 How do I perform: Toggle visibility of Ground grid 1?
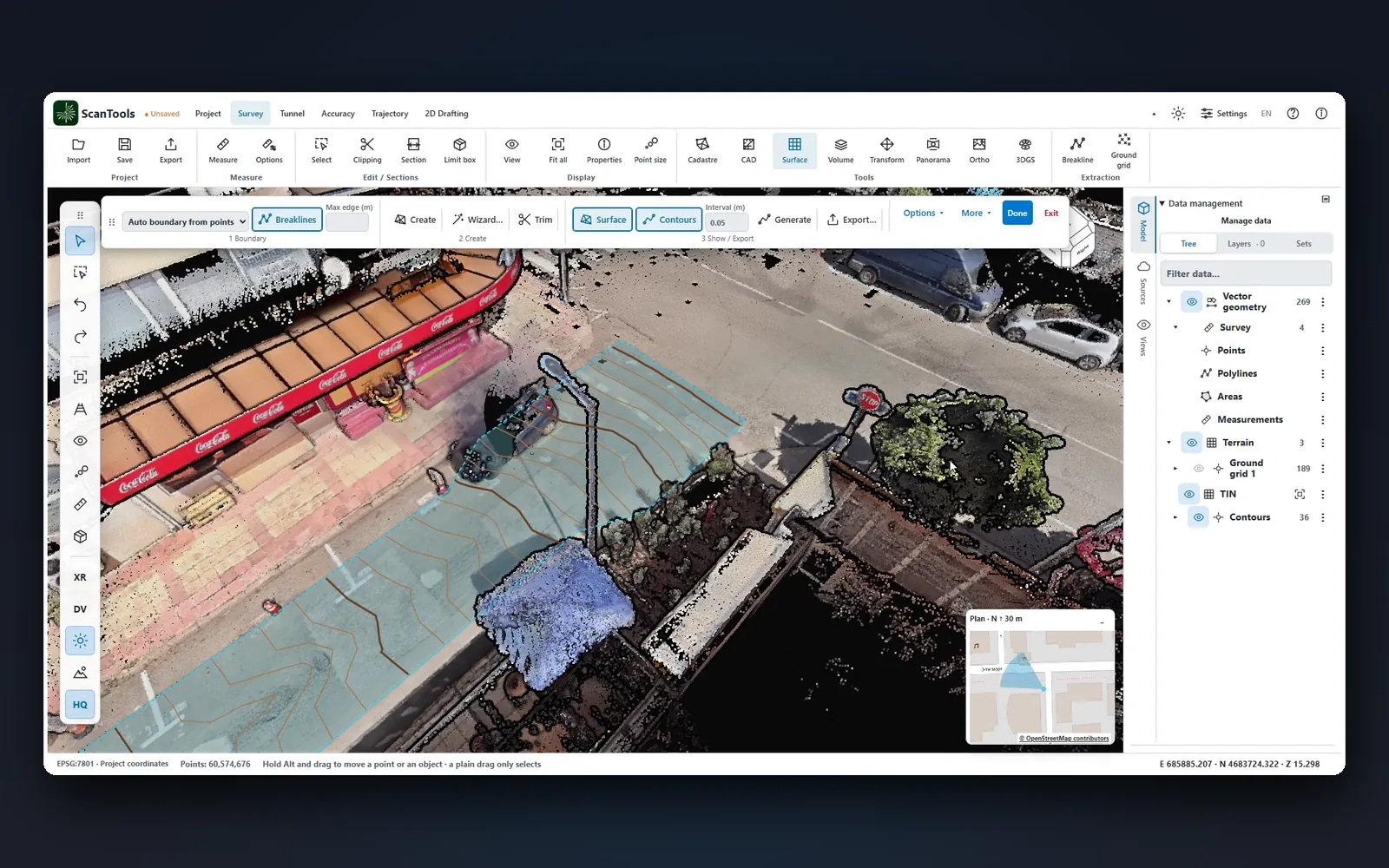click(1198, 469)
